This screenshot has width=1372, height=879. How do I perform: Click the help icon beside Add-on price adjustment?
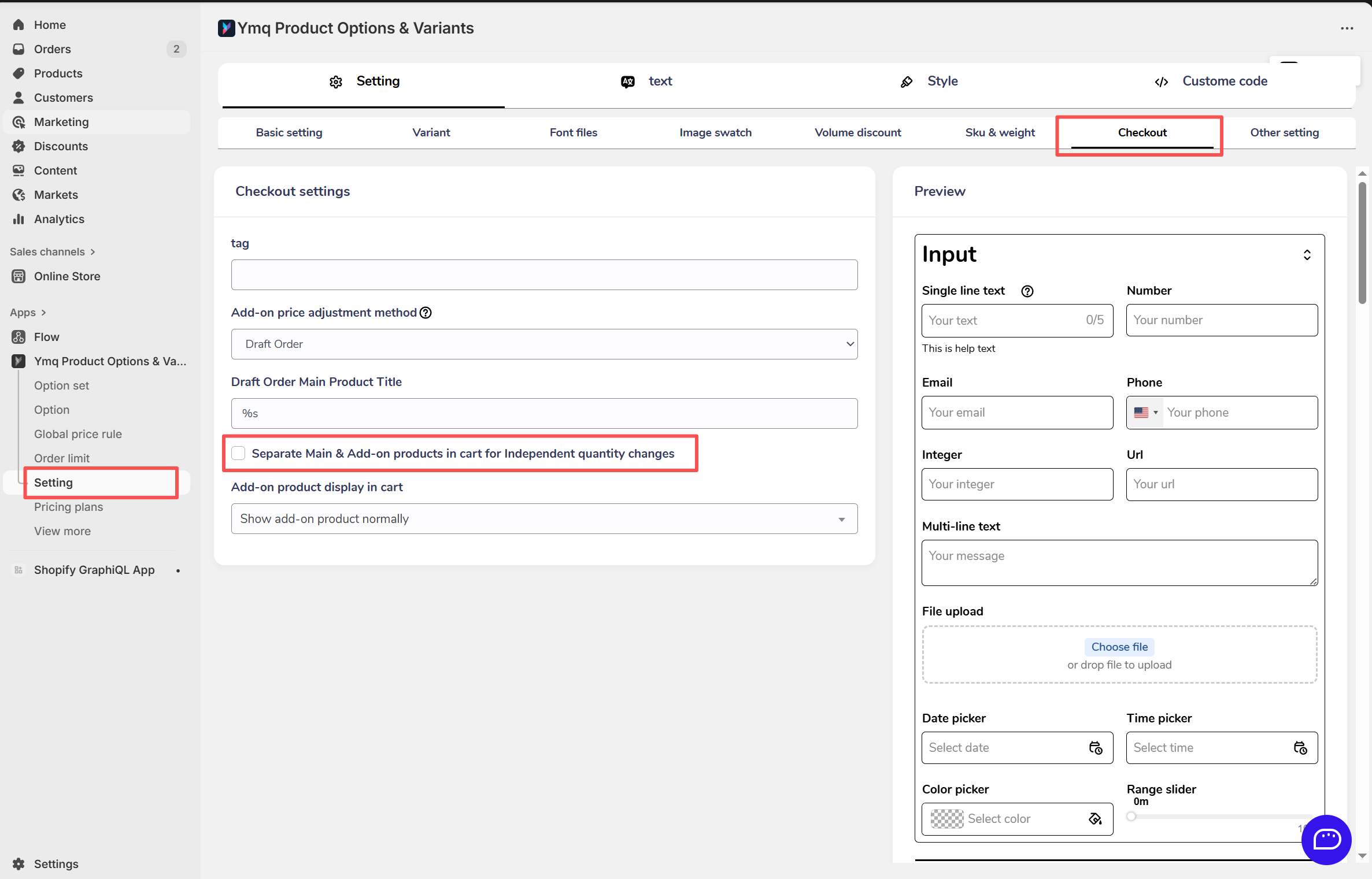[426, 313]
